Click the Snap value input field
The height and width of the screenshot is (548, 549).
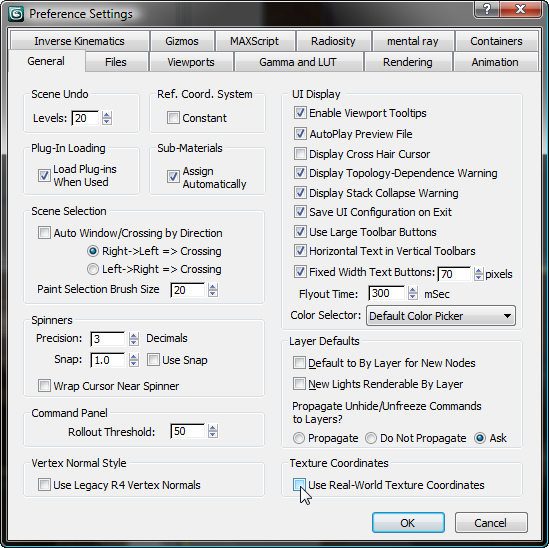(108, 360)
